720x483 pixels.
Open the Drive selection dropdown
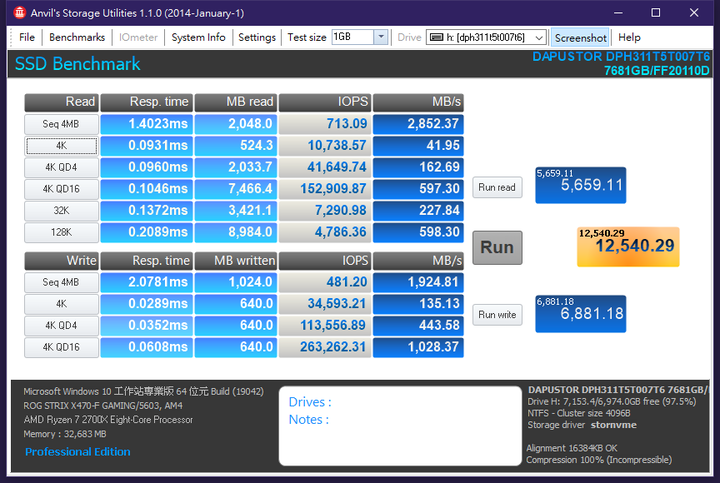[539, 38]
